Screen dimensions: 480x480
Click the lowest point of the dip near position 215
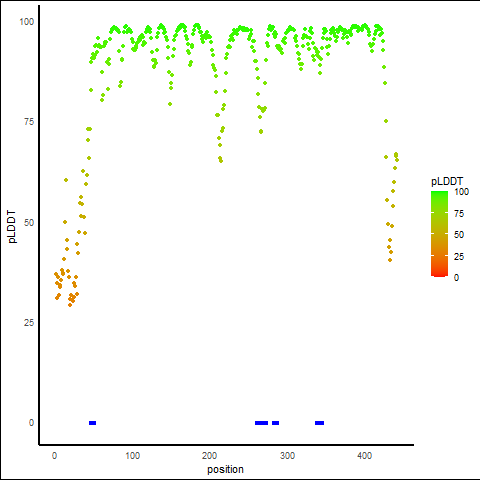221,161
